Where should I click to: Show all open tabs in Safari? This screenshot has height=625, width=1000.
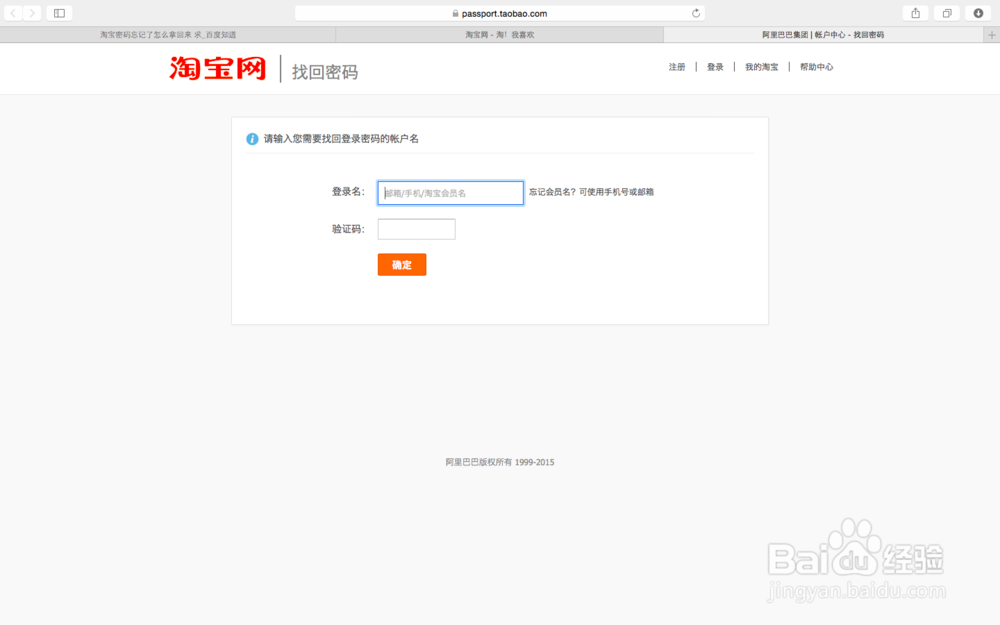coord(947,13)
